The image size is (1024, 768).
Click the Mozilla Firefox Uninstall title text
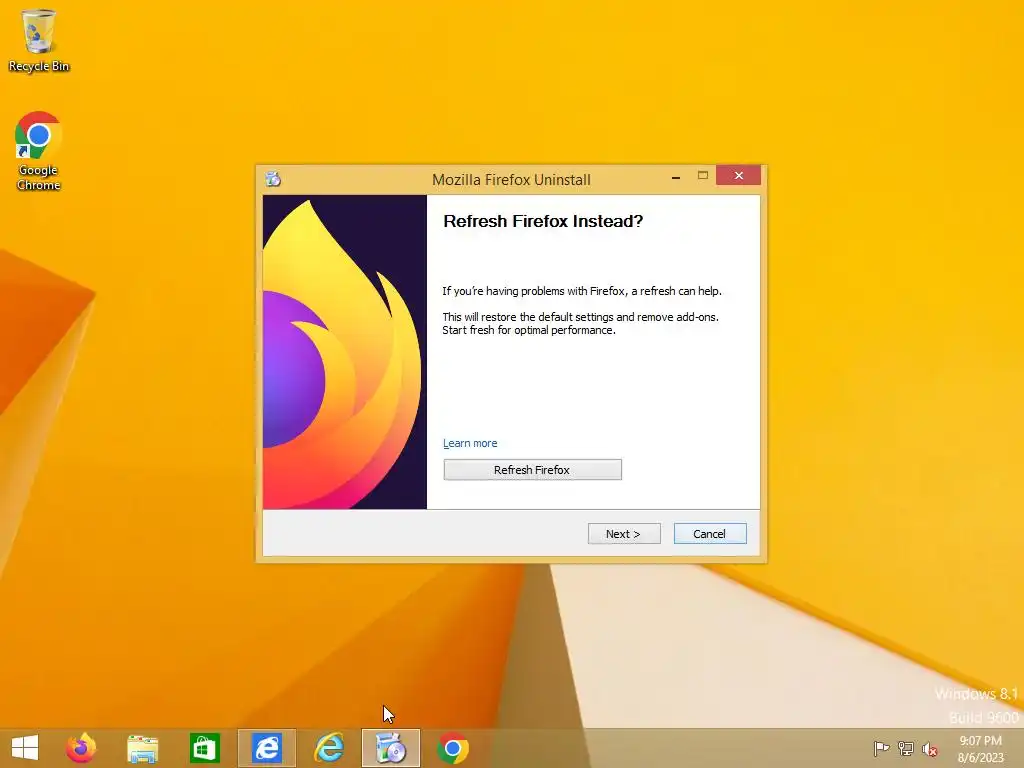[511, 180]
